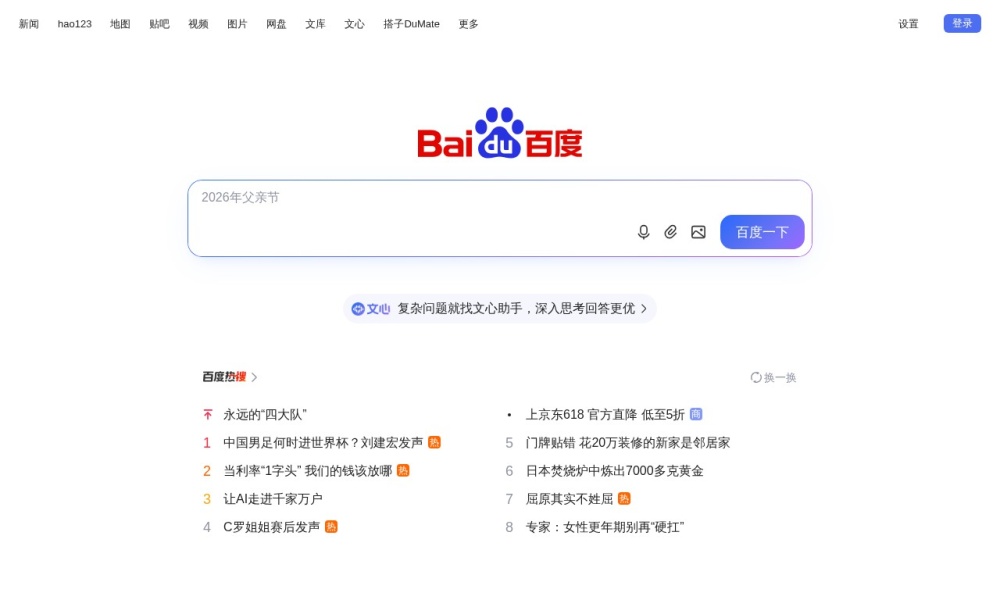Click the 热 badge next to 当利率"1字头"
The image size is (1000, 600).
(x=403, y=471)
